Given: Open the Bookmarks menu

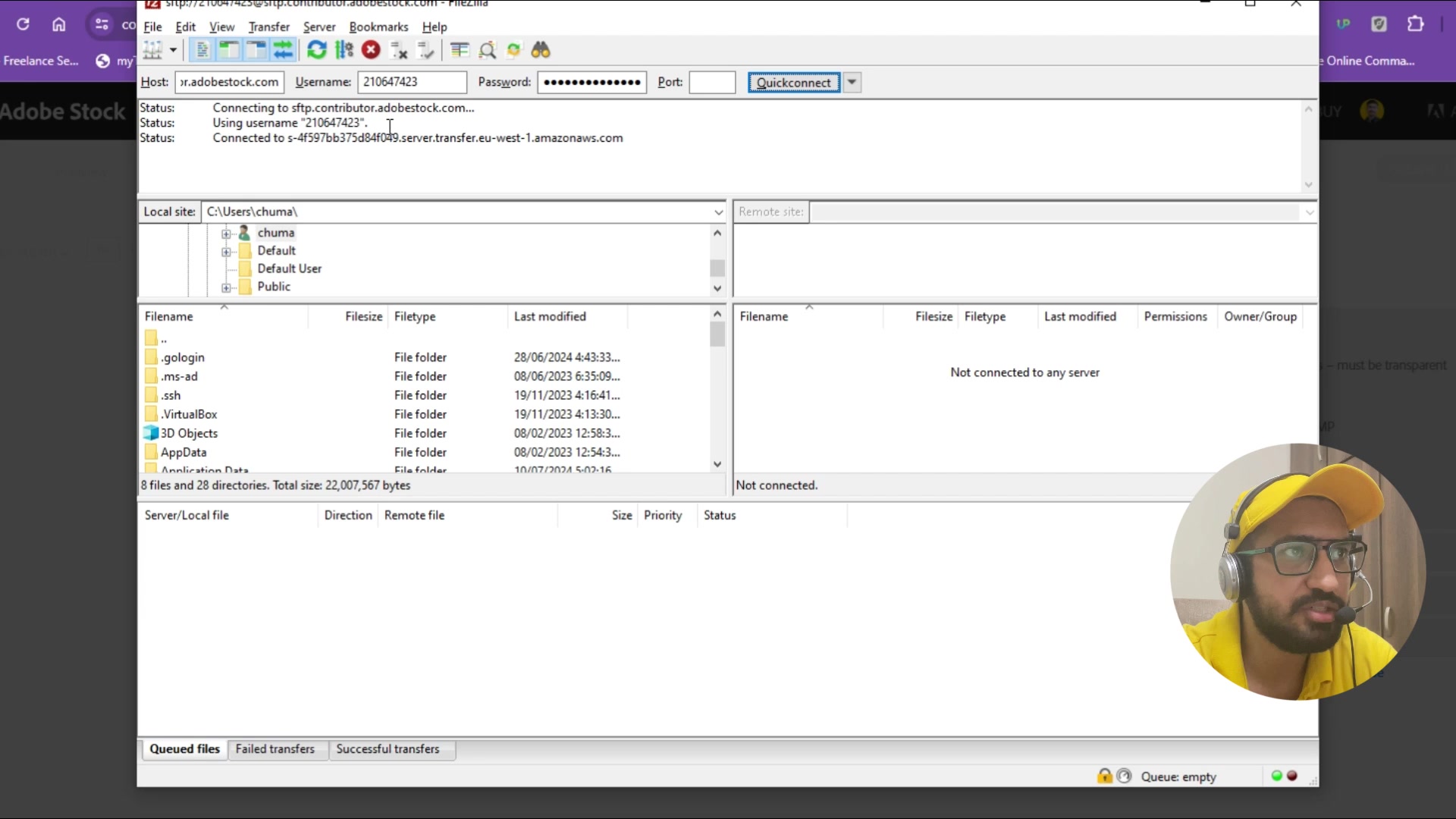Looking at the screenshot, I should [378, 27].
